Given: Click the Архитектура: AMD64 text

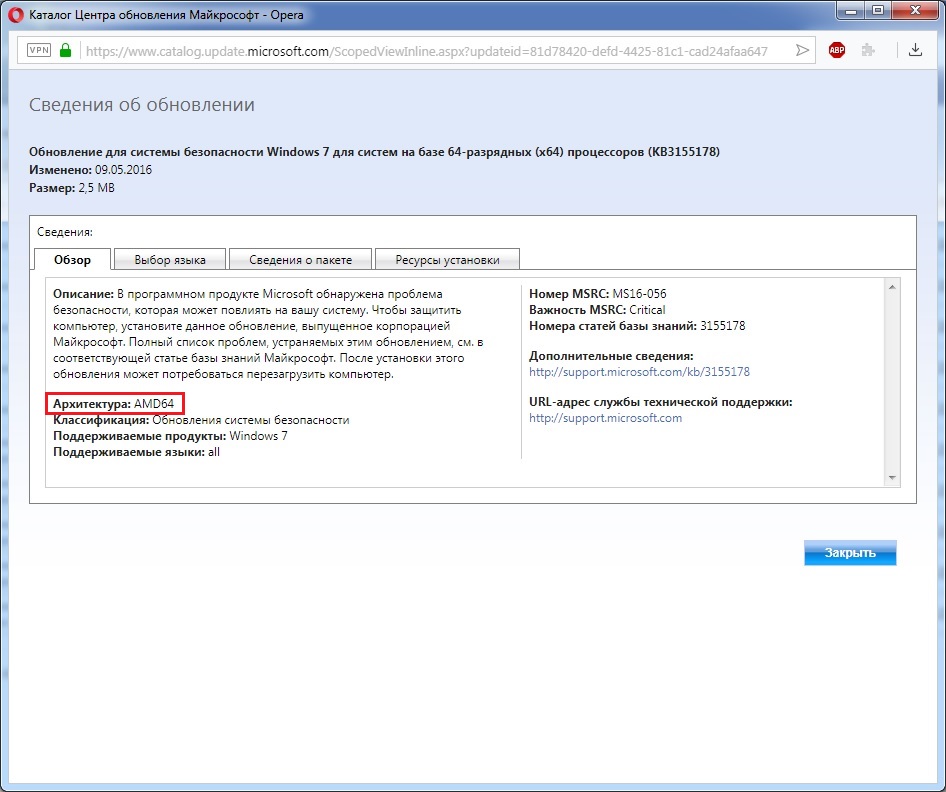Looking at the screenshot, I should coord(113,404).
